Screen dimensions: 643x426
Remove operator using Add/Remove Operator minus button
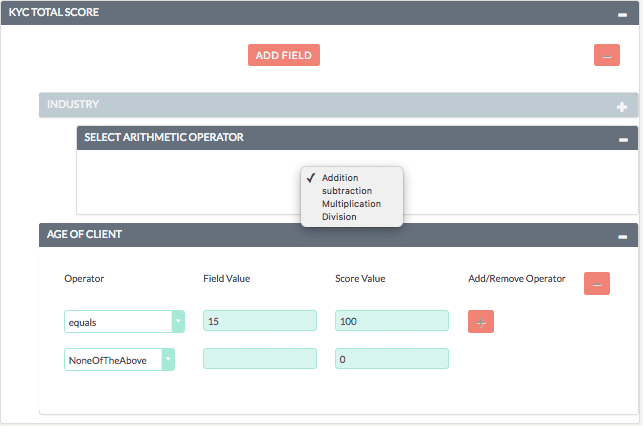click(x=597, y=284)
